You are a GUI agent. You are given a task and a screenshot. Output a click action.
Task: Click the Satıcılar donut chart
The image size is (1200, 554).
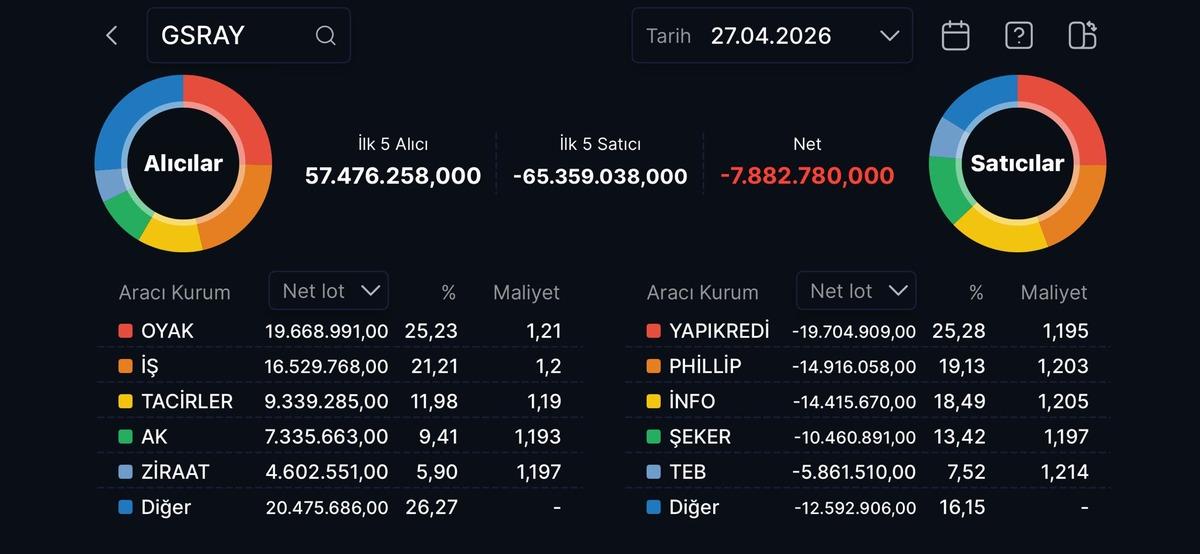point(1017,163)
